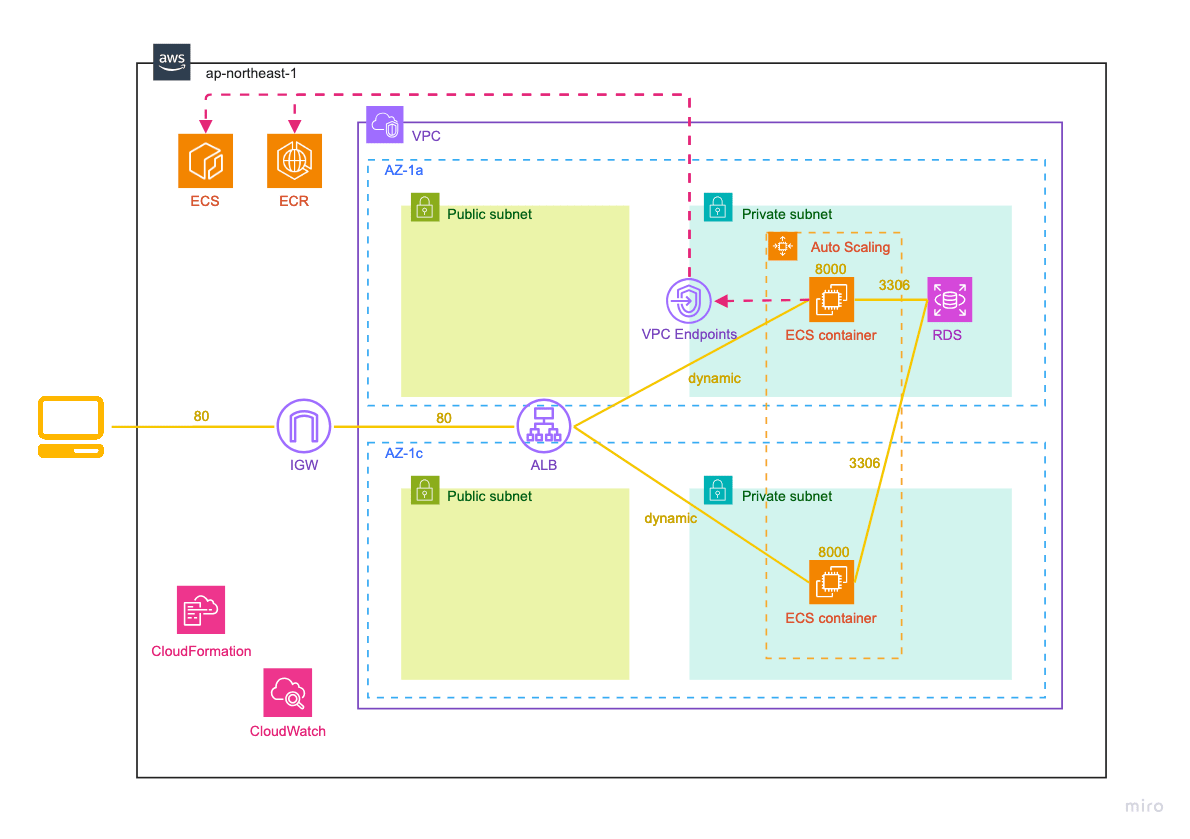
Task: Select the 3306 label on lower RDS line
Action: pyautogui.click(x=864, y=463)
